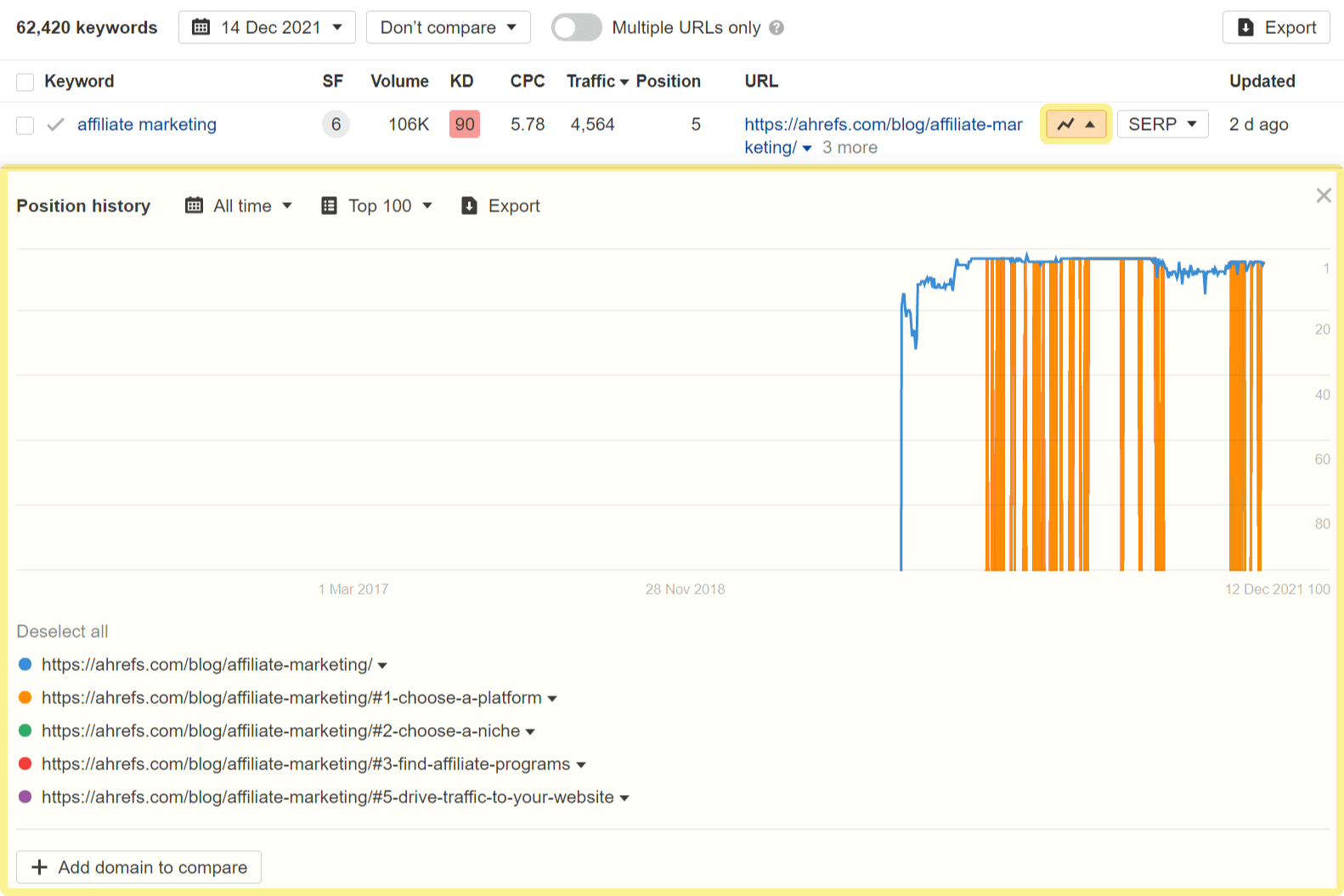The image size is (1344, 896).
Task: Tick the affiliate marketing row checkbox
Action: 25,126
